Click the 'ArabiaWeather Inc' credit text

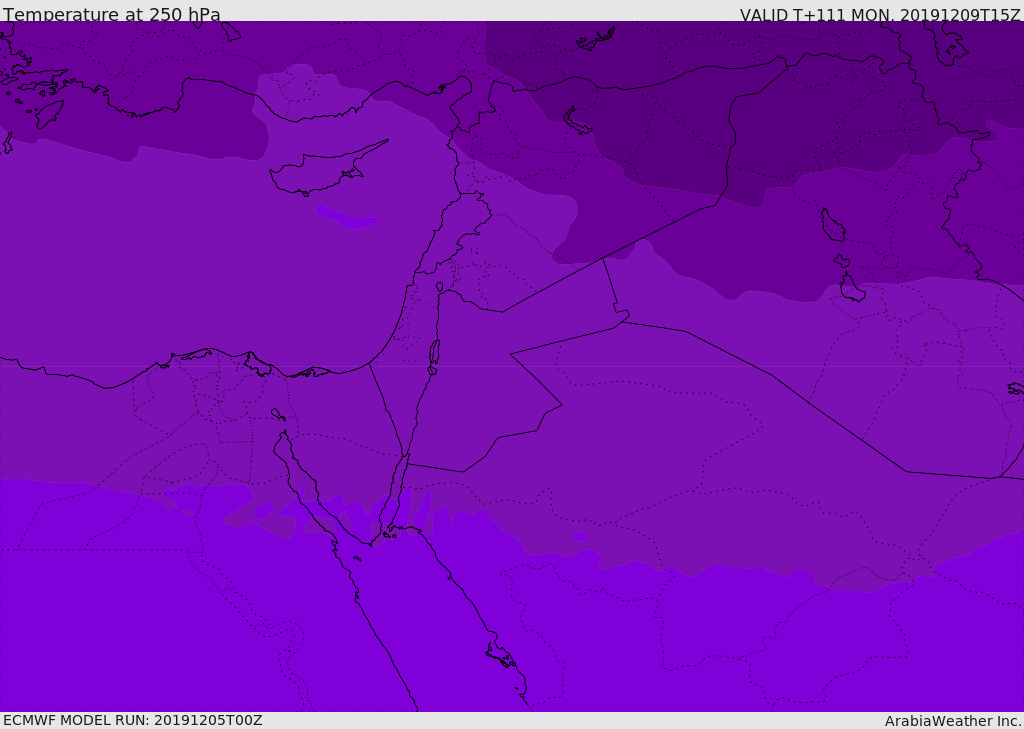pyautogui.click(x=953, y=721)
